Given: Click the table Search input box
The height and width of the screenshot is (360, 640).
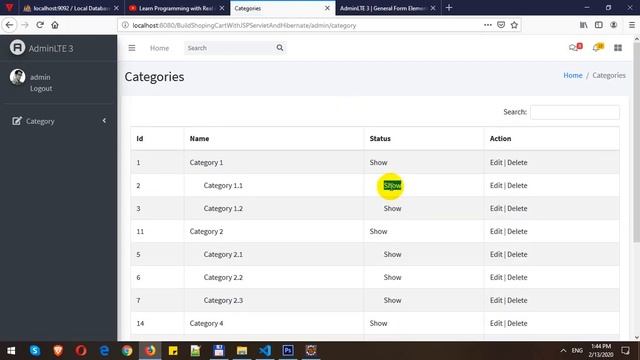Looking at the screenshot, I should pyautogui.click(x=575, y=112).
